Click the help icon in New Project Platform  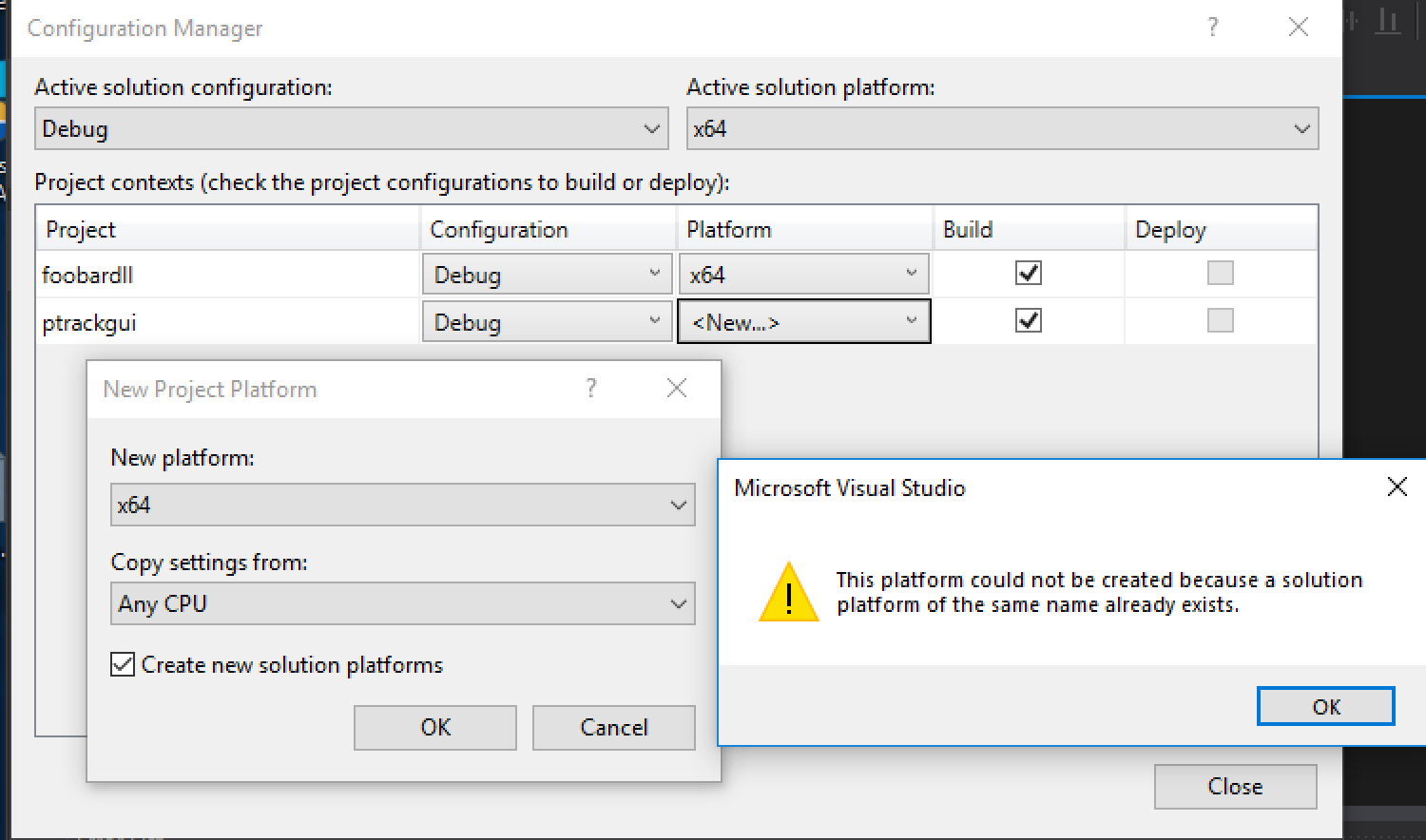coord(591,388)
